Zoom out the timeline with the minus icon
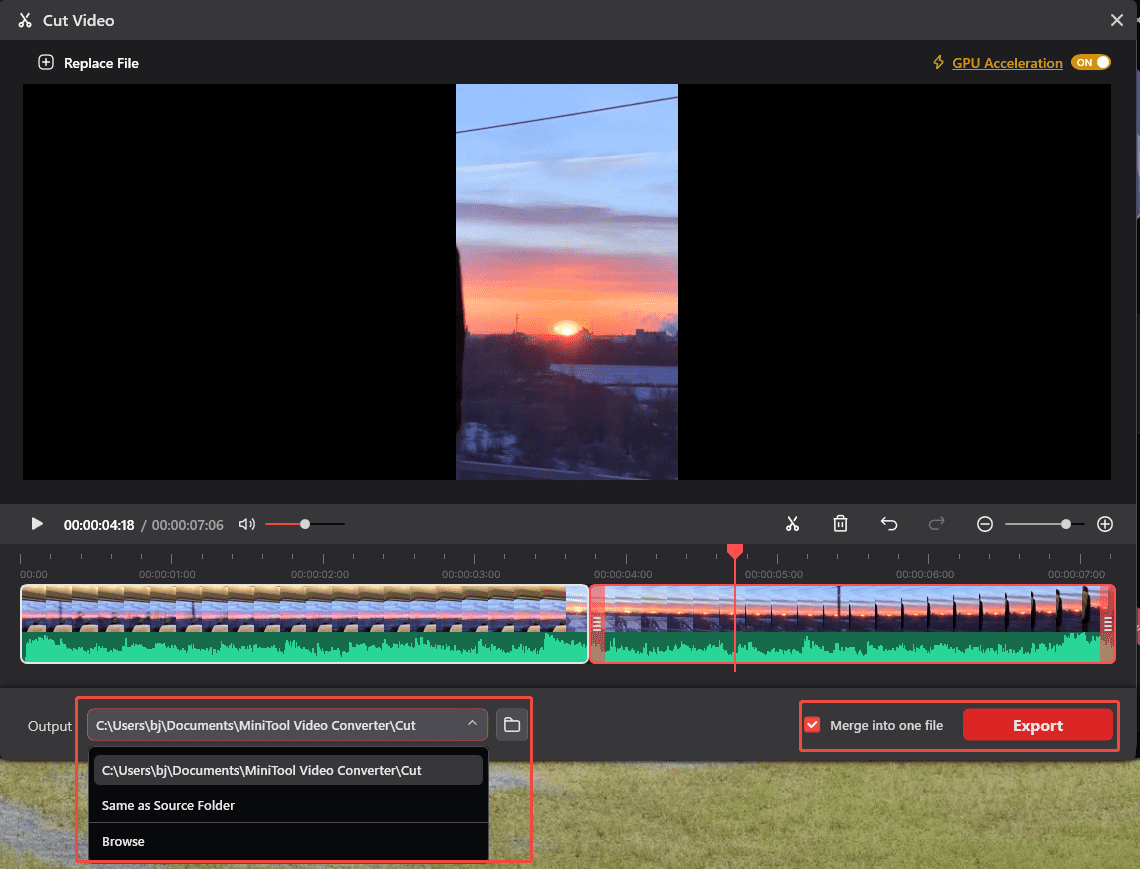The image size is (1140, 869). click(x=984, y=524)
